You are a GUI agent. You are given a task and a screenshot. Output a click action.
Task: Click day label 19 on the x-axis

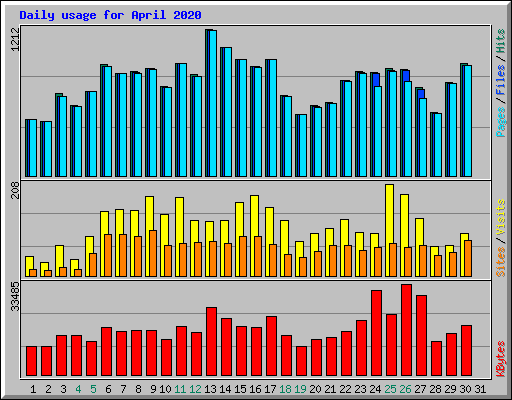click(x=300, y=389)
